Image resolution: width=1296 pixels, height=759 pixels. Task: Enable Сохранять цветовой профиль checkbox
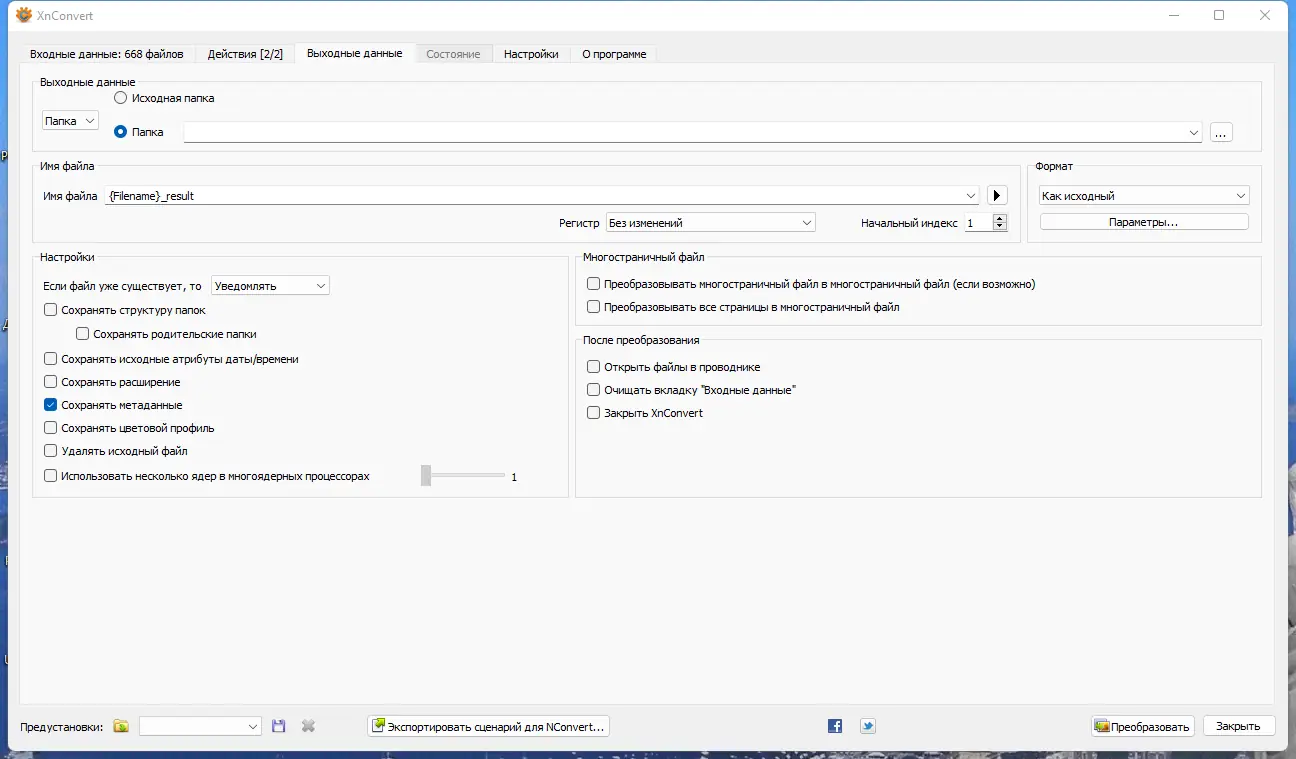pyautogui.click(x=51, y=428)
